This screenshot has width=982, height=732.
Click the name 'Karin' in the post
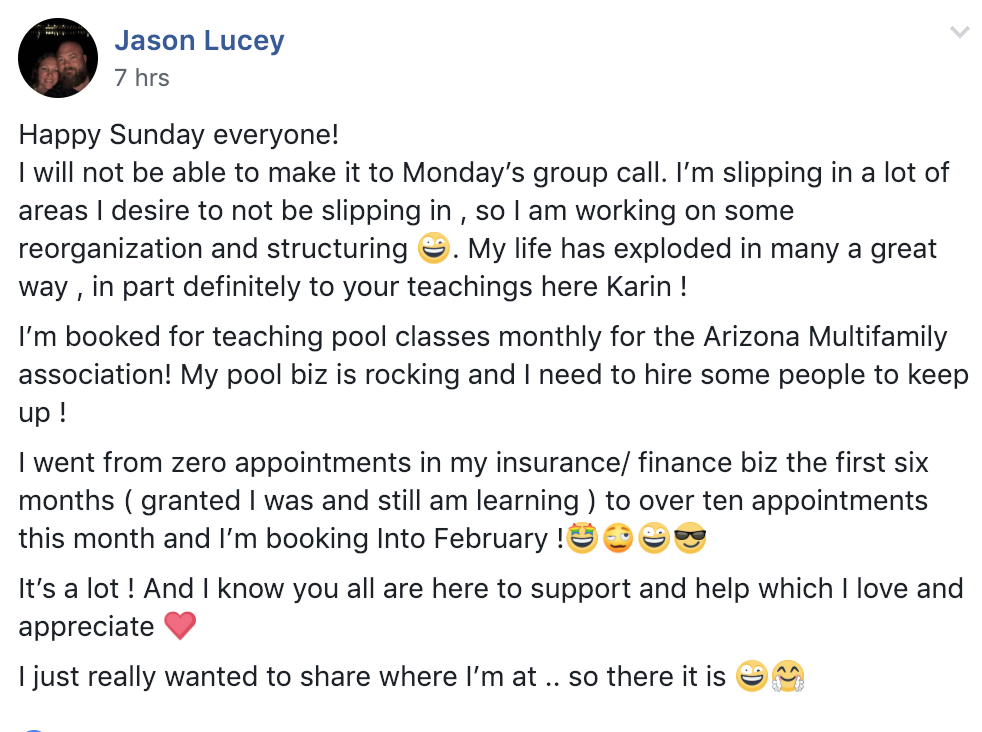pyautogui.click(x=639, y=286)
